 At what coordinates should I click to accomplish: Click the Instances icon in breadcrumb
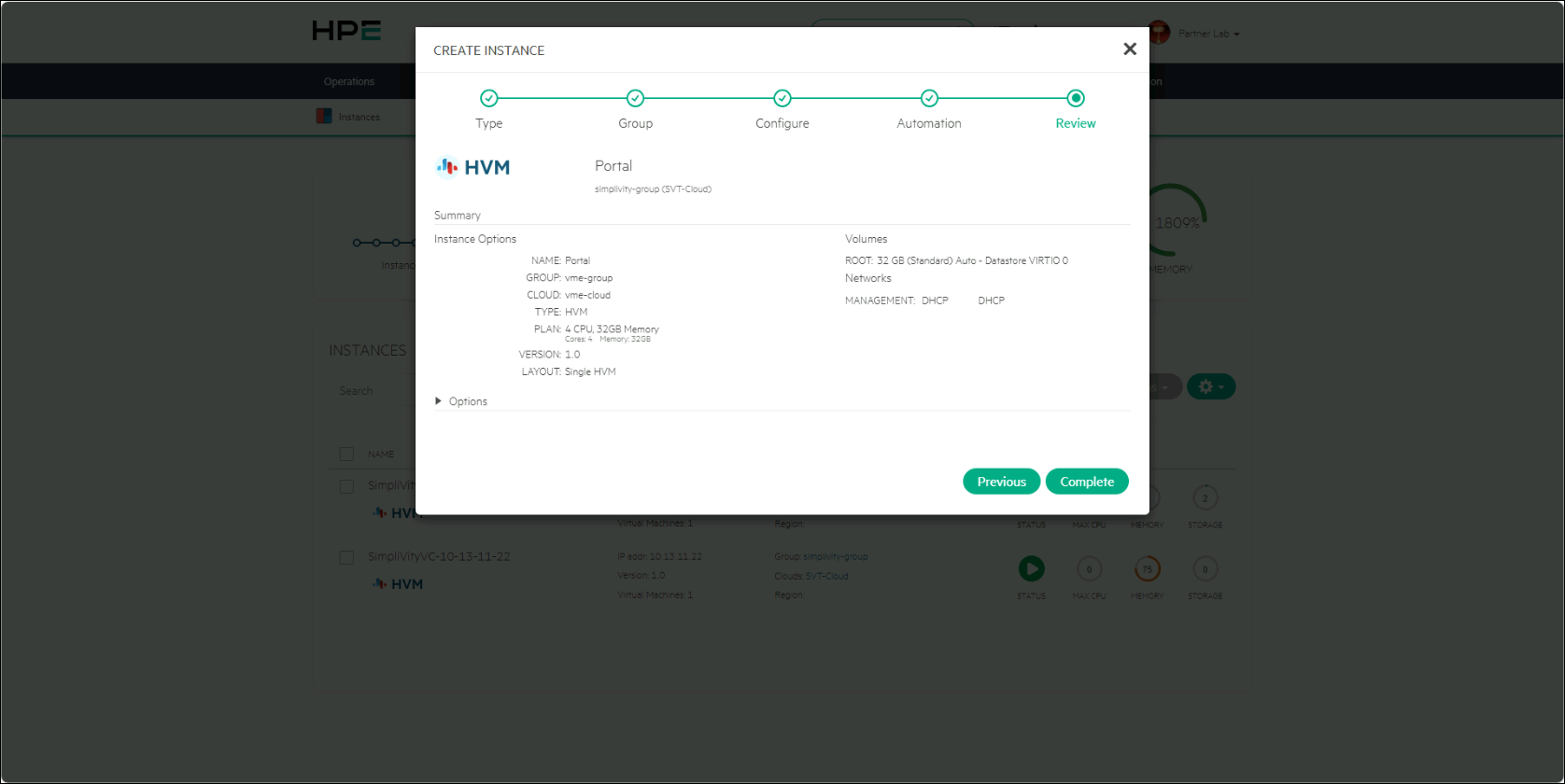pos(324,117)
